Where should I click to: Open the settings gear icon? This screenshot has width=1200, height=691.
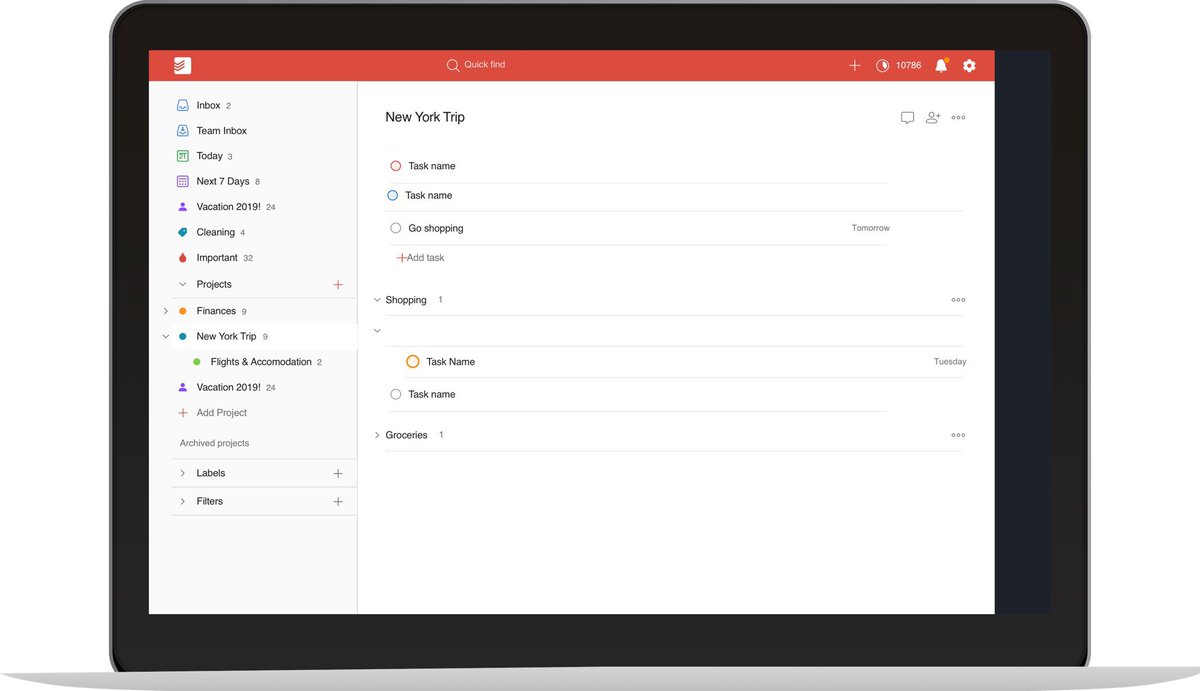[x=969, y=65]
